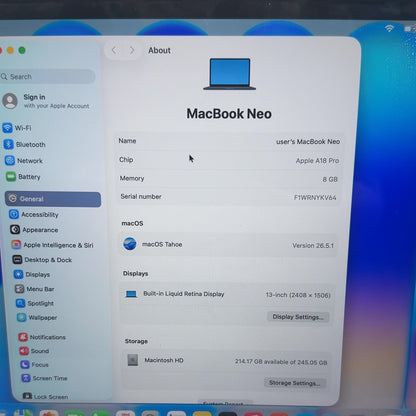Open Wallpaper settings
The image size is (416, 416).
[x=37, y=317]
